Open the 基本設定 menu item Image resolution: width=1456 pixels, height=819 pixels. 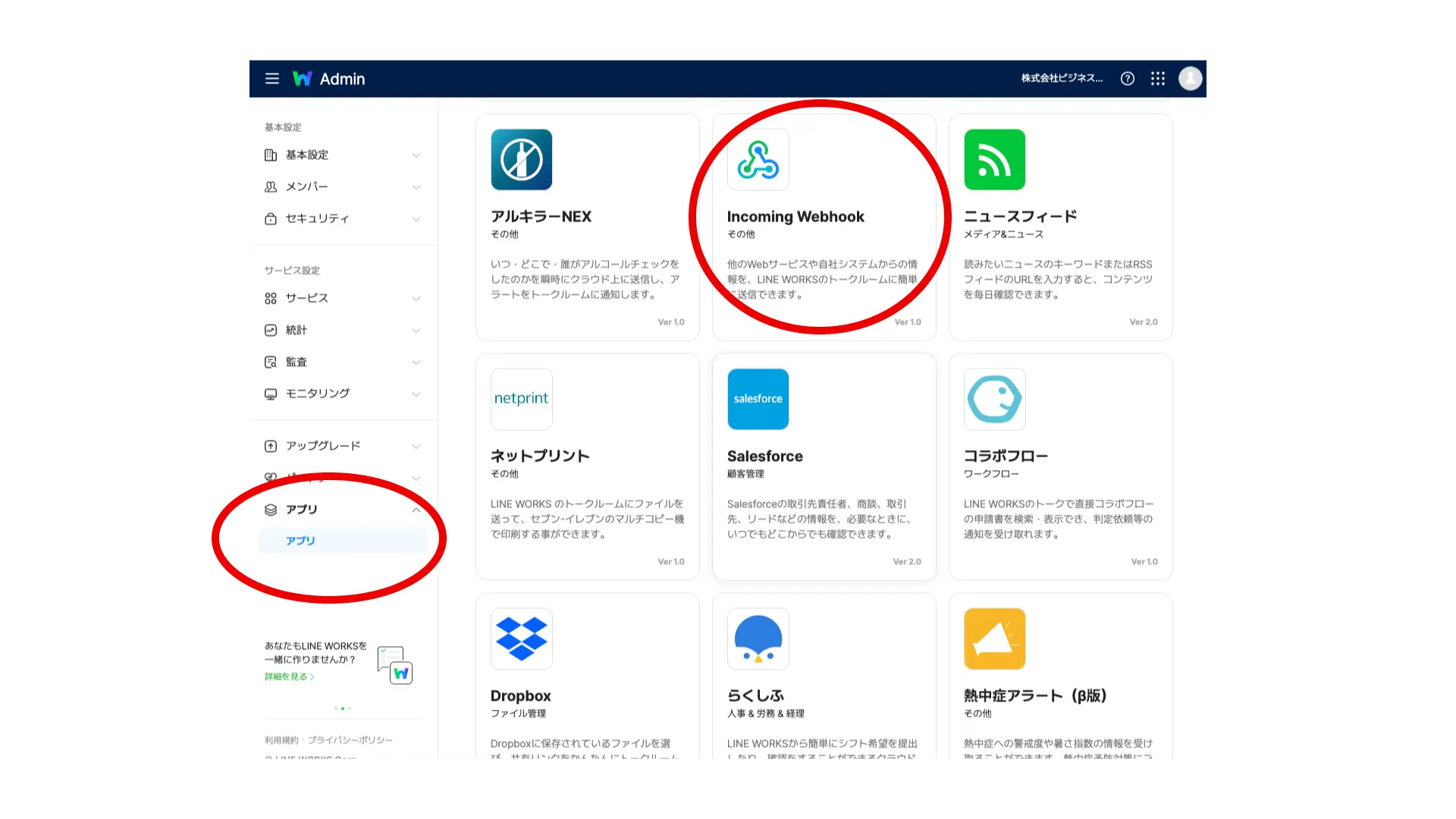pyautogui.click(x=343, y=155)
